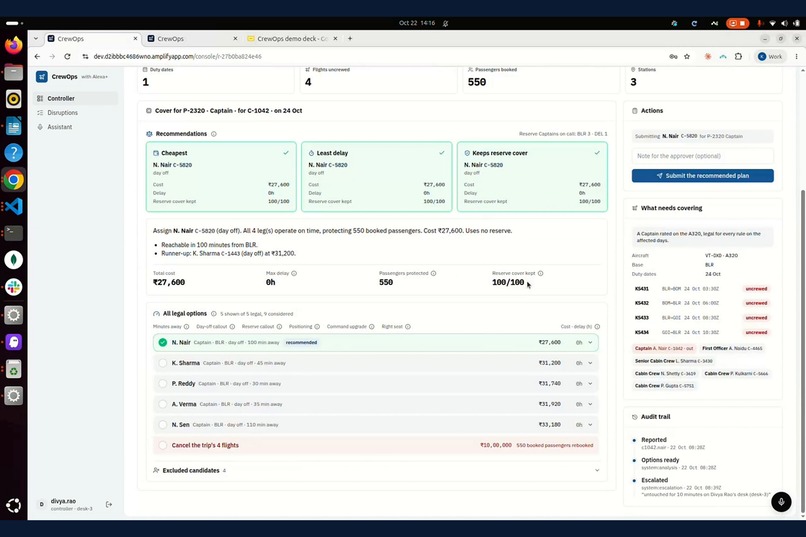This screenshot has width=806, height=537.
Task: Go back using browser back arrow
Action: click(37, 57)
